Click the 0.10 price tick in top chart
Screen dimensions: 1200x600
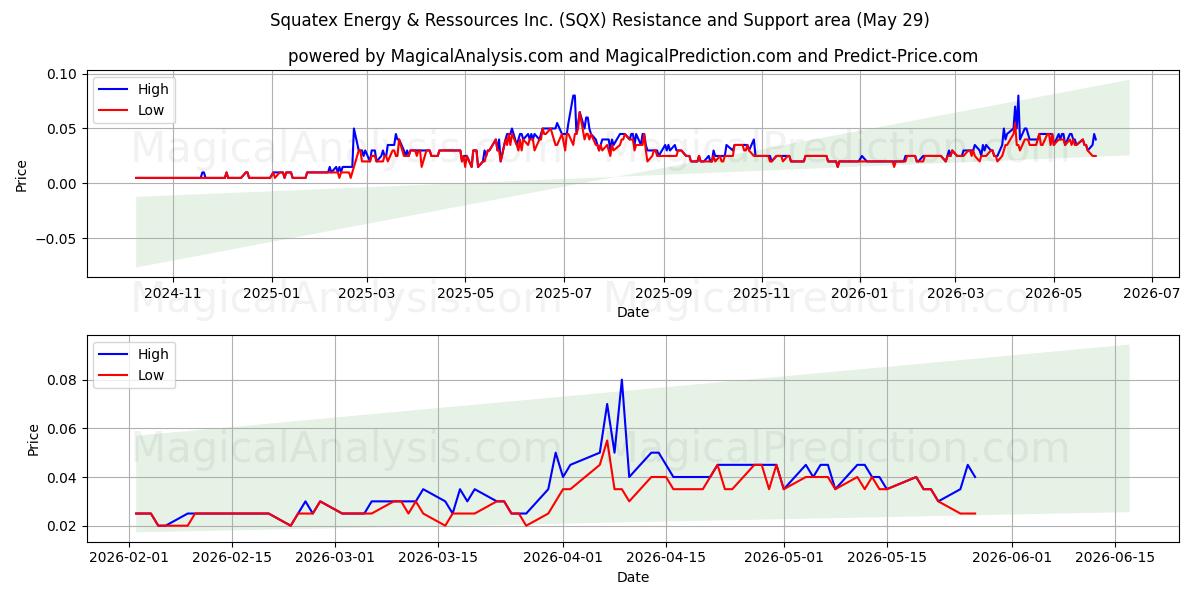point(62,74)
